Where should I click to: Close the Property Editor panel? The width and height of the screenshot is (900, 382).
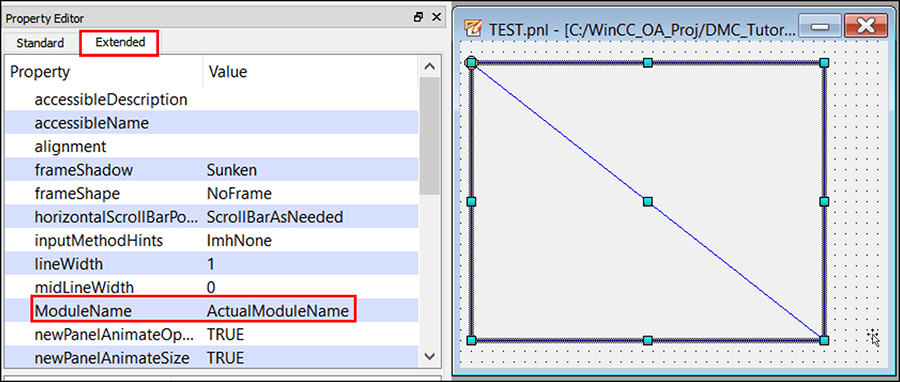pos(436,18)
